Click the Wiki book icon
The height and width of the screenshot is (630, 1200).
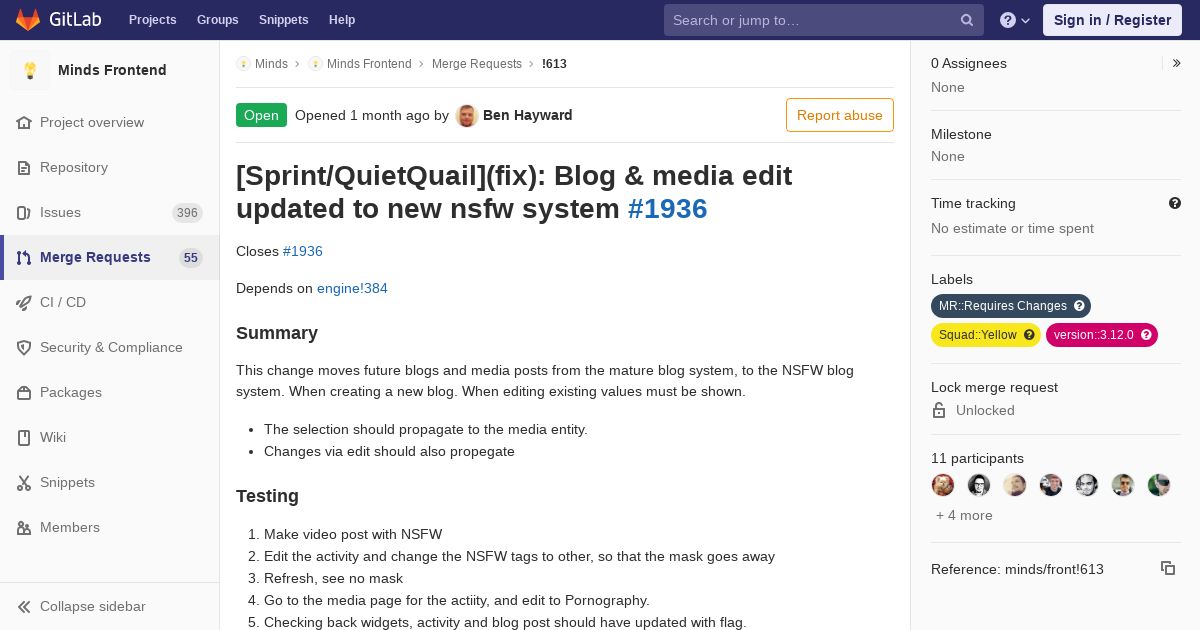(24, 437)
